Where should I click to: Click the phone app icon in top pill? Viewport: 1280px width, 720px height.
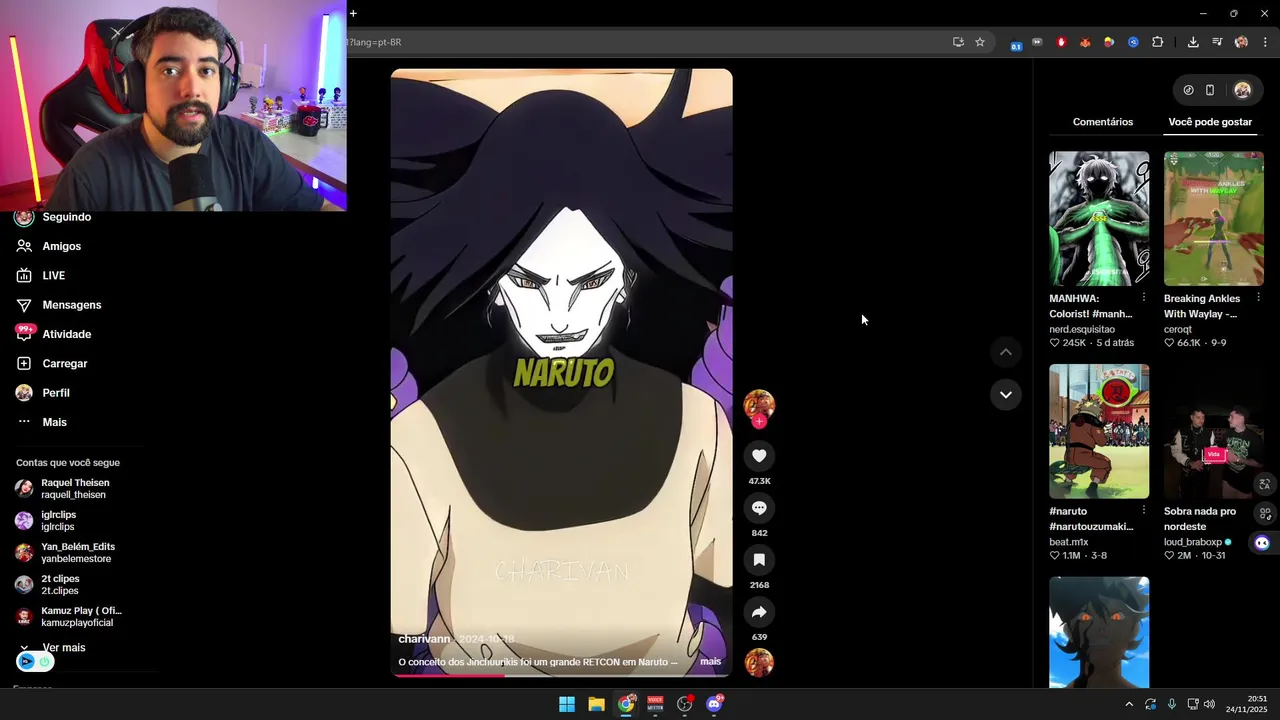(1210, 90)
